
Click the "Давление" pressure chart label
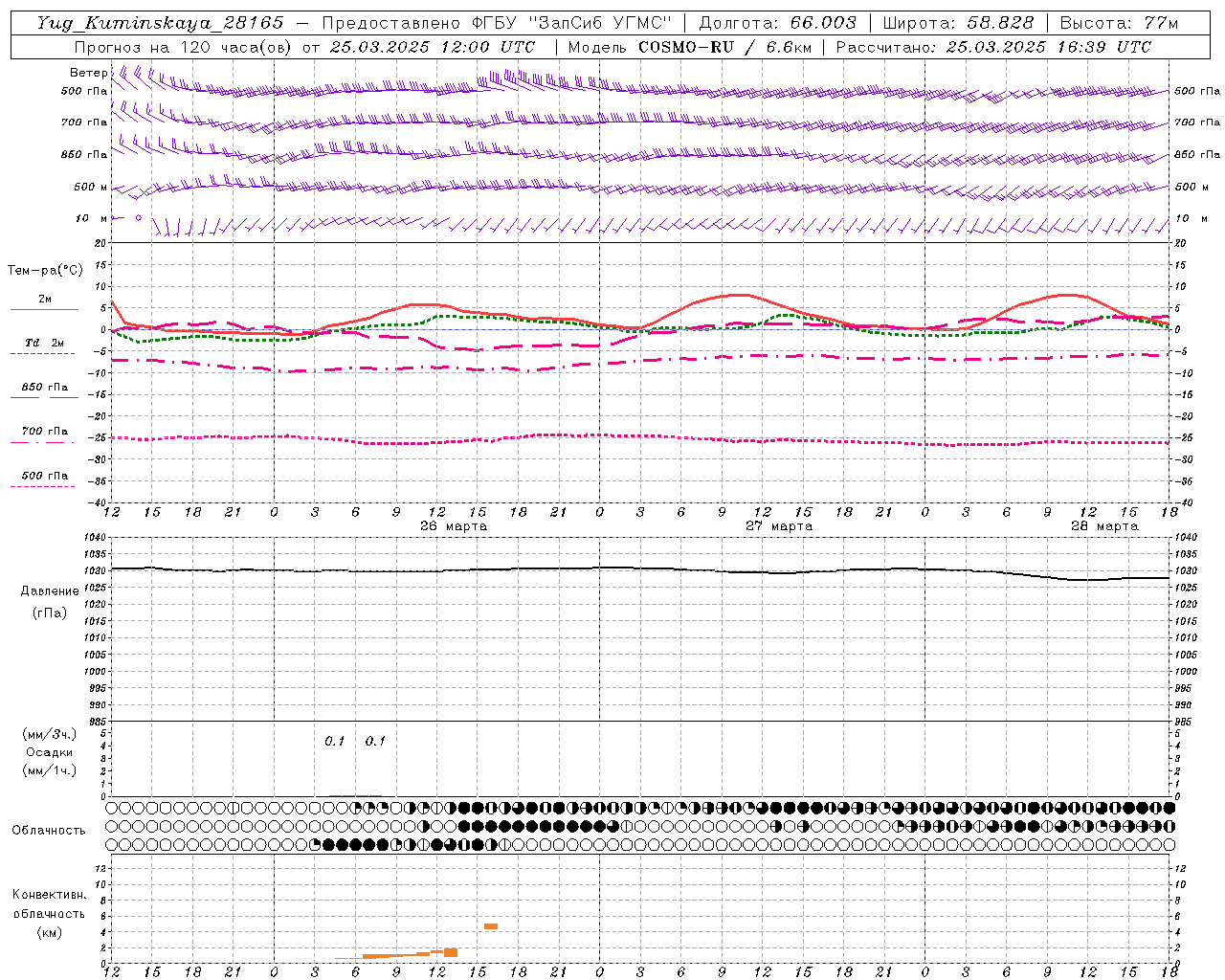tap(50, 591)
